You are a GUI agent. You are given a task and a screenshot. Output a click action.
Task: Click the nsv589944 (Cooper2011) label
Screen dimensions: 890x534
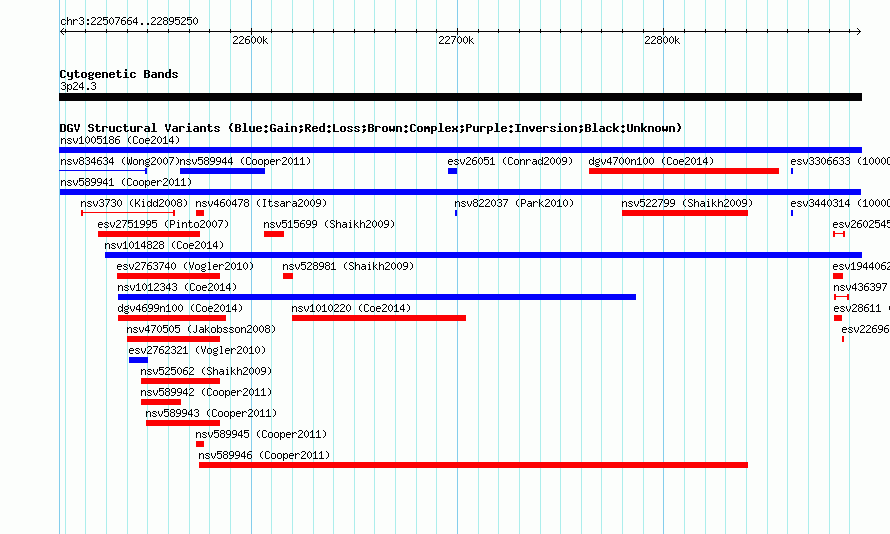click(x=245, y=161)
